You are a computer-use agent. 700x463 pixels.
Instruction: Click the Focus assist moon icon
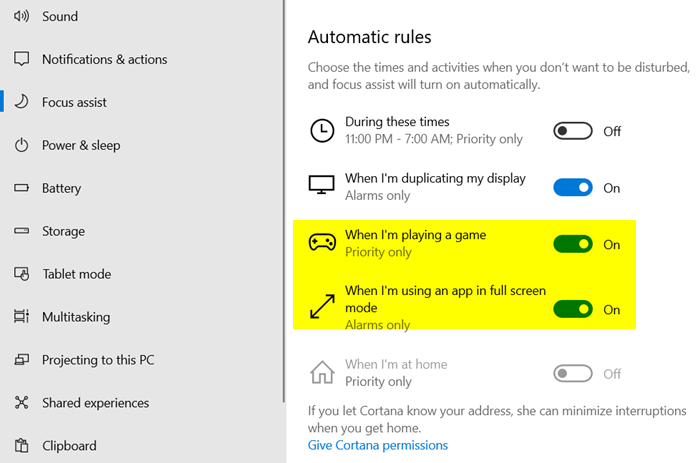(21, 102)
